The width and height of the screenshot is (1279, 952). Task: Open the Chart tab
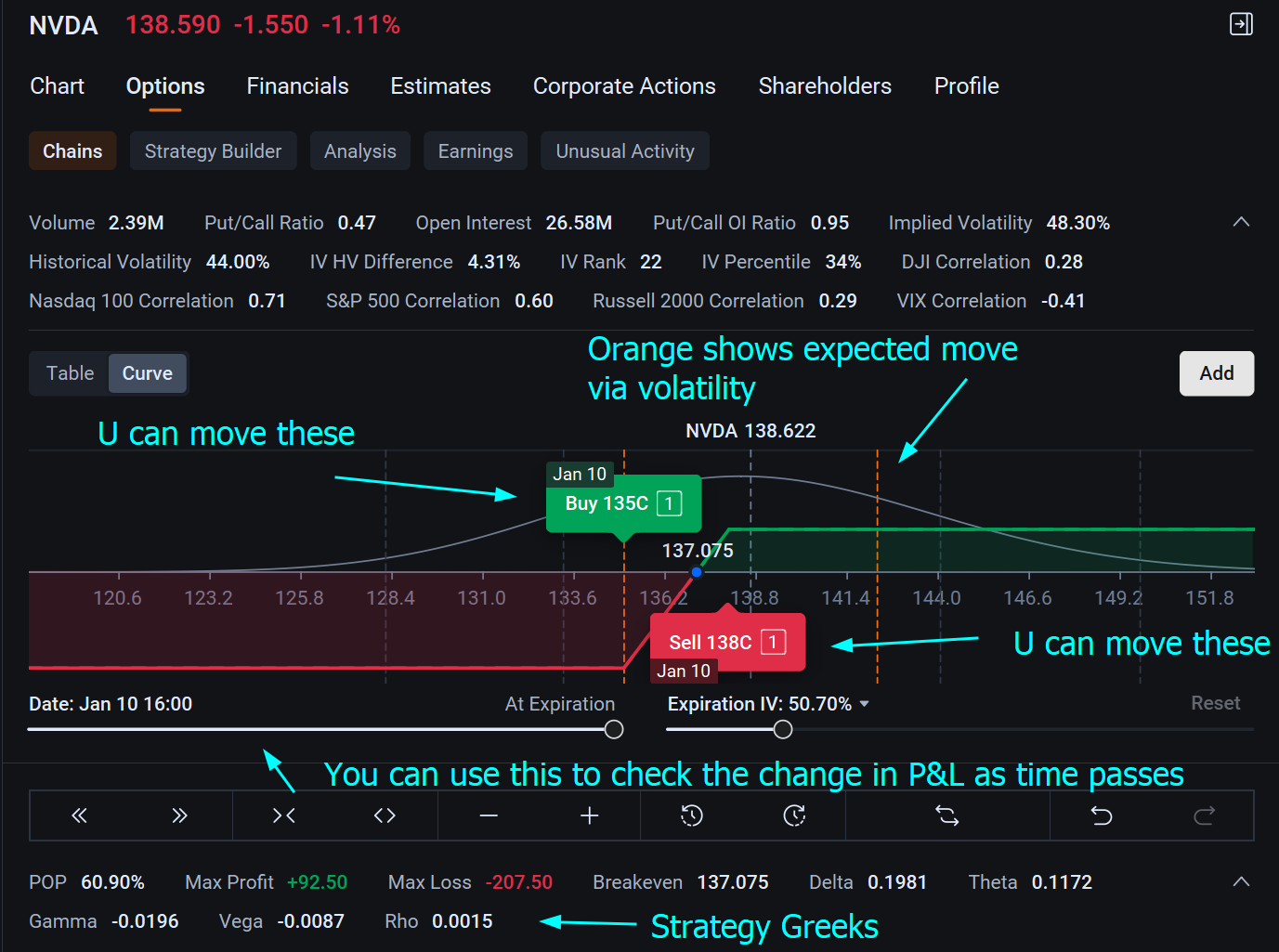coord(58,86)
